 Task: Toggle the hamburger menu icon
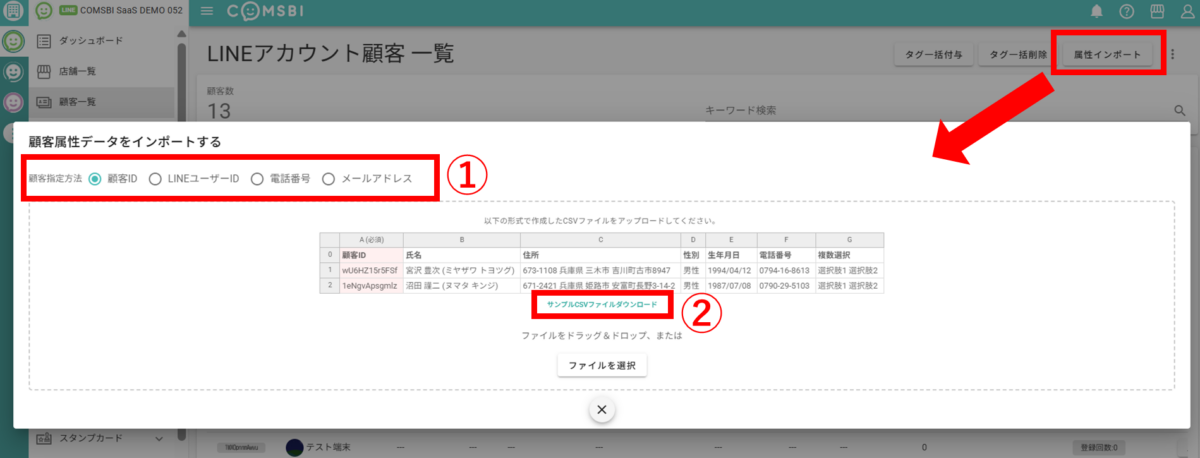pos(207,11)
